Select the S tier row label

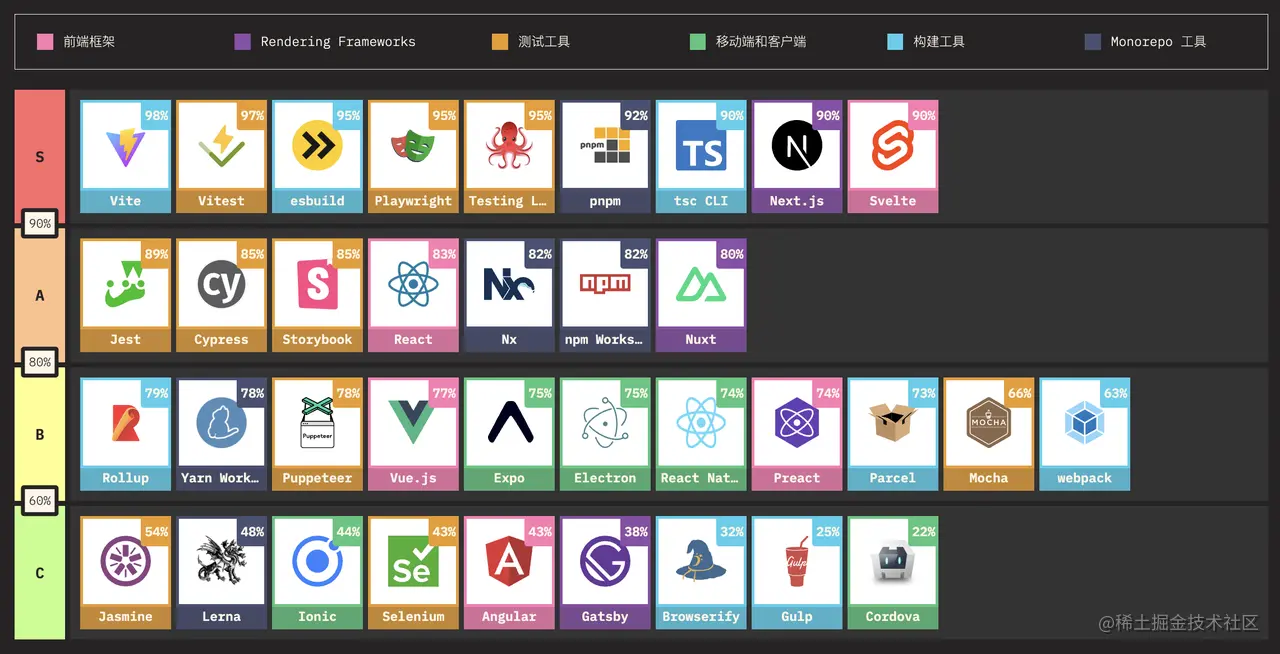click(x=40, y=156)
